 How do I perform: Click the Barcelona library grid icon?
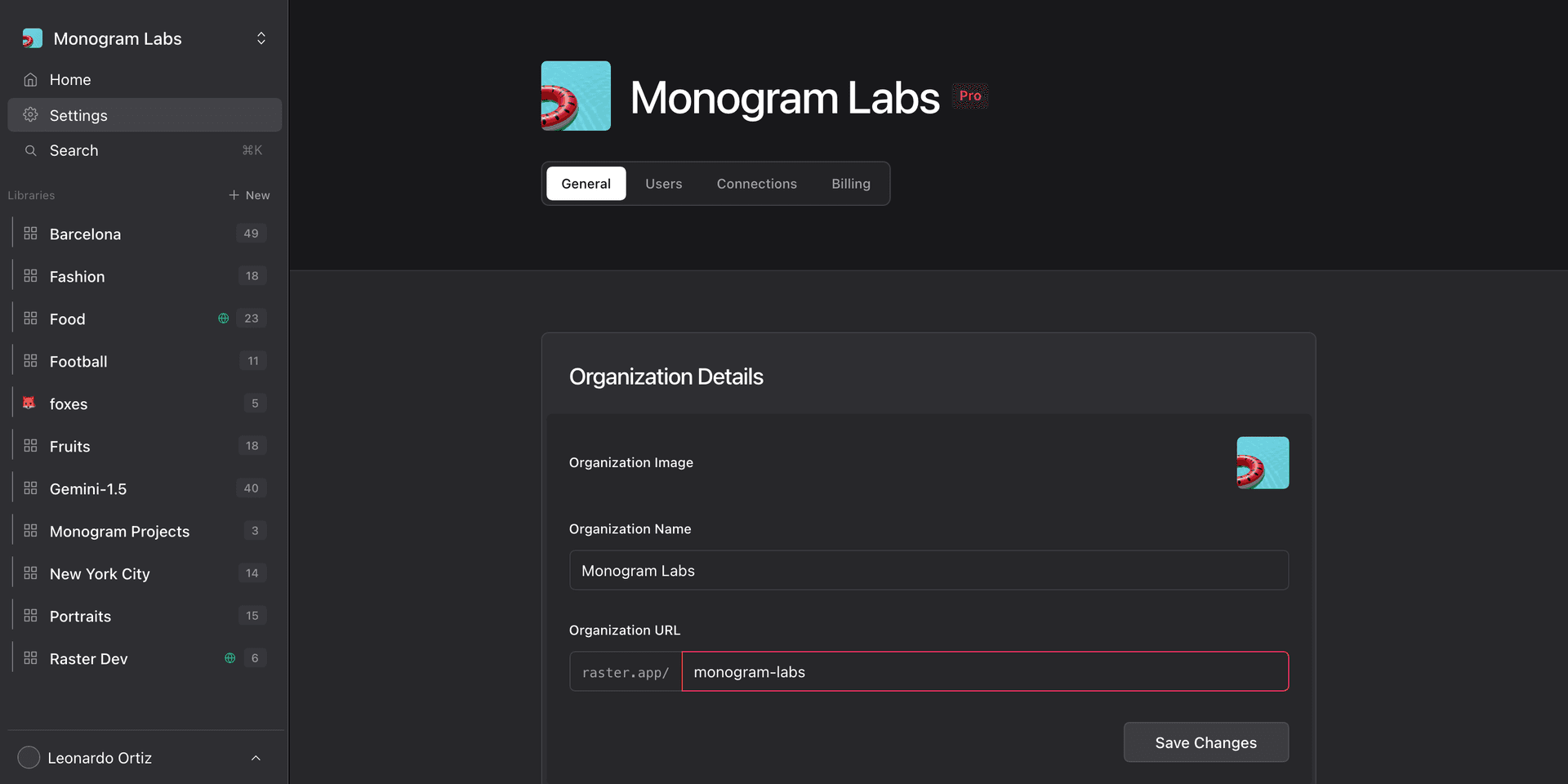point(30,234)
